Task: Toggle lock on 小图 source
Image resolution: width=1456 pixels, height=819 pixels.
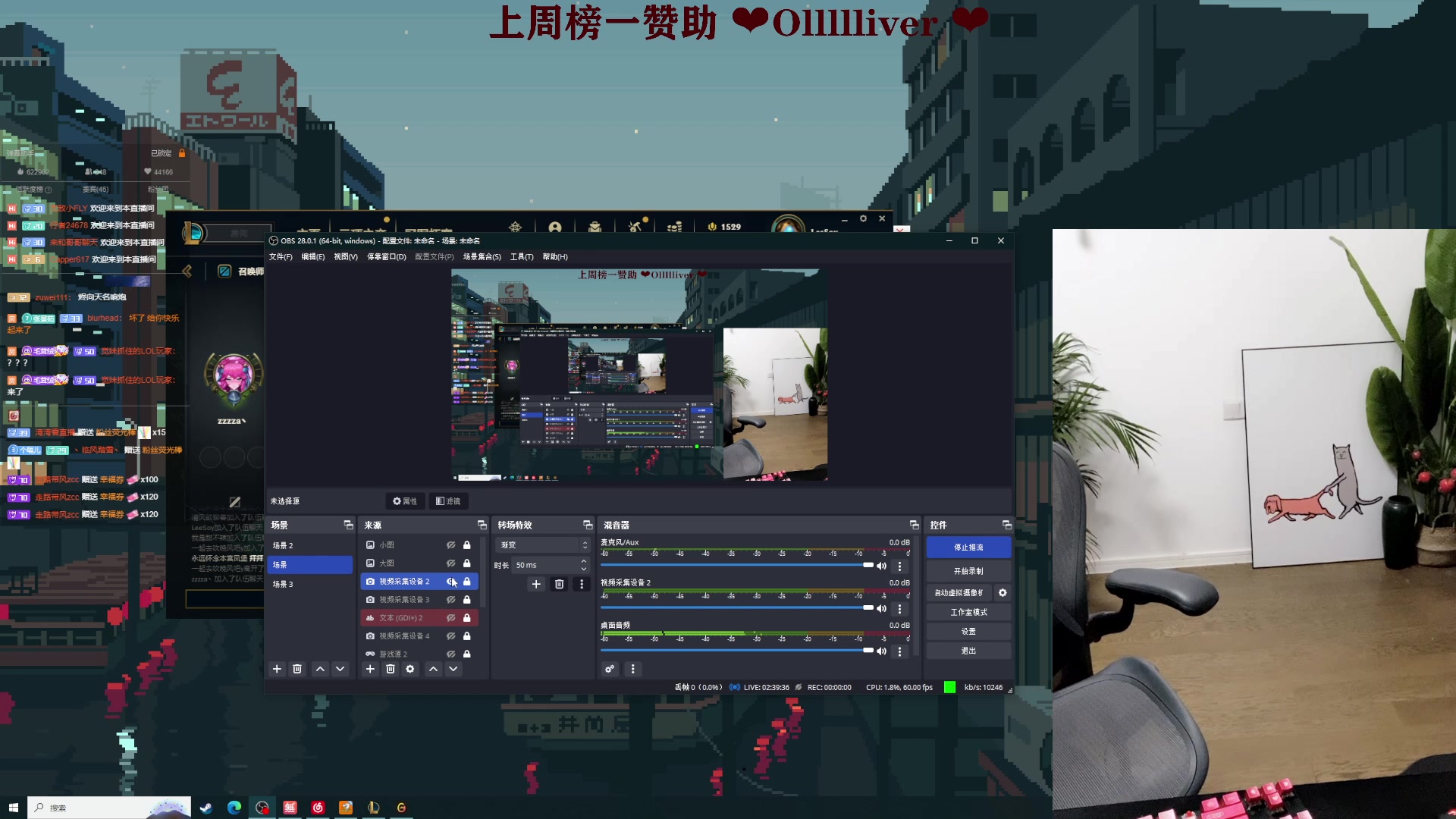Action: pyautogui.click(x=467, y=545)
